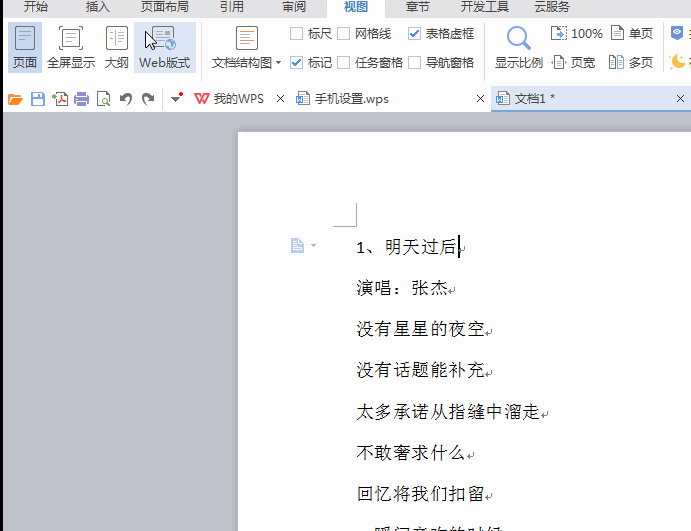This screenshot has height=531, width=691.
Task: Click the paragraph layout icon beside first line
Action: 297,245
